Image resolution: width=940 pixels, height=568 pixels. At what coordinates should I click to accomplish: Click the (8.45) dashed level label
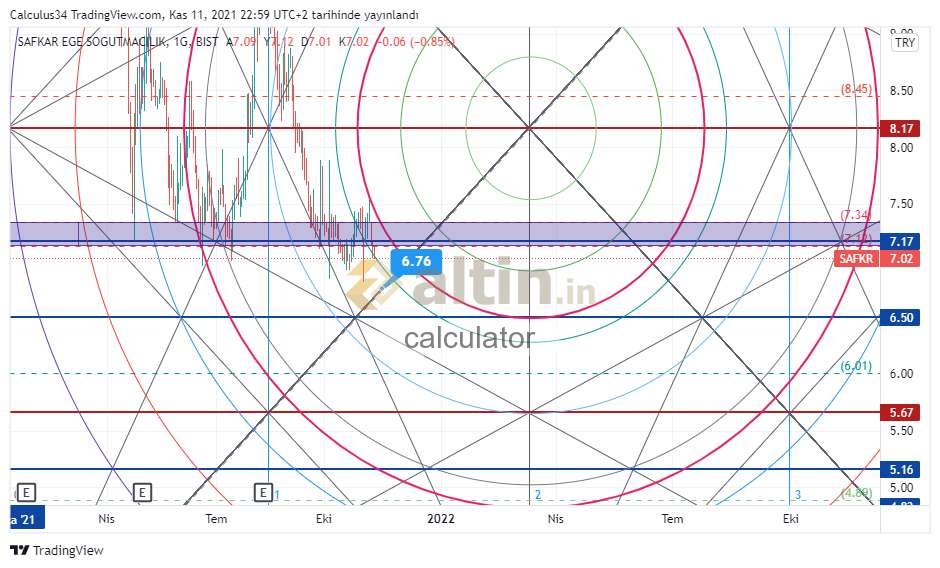[x=856, y=89]
